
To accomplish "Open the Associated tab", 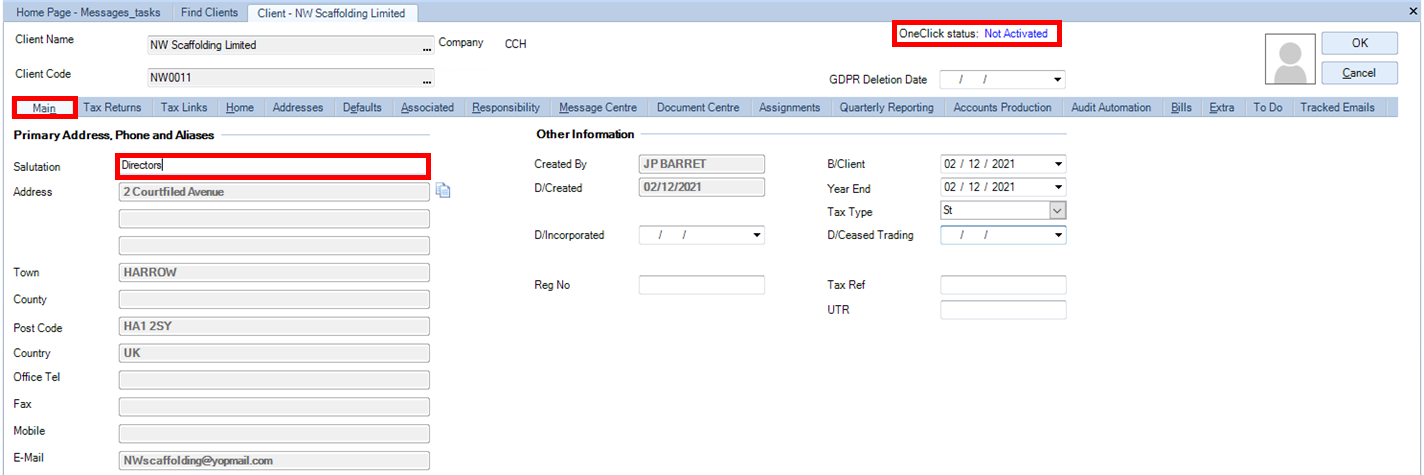I will tap(427, 107).
